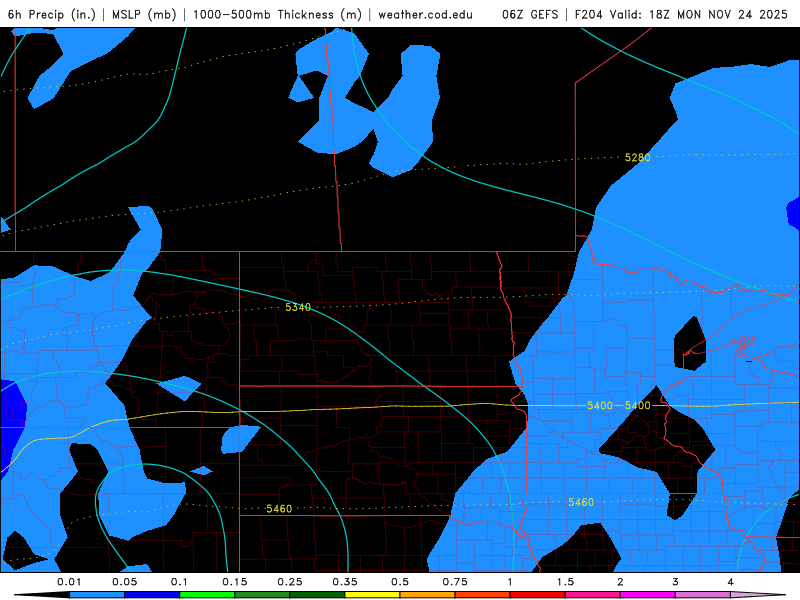Click the bright green 0.1 legend color segment
This screenshot has height=600, width=800.
207,595
